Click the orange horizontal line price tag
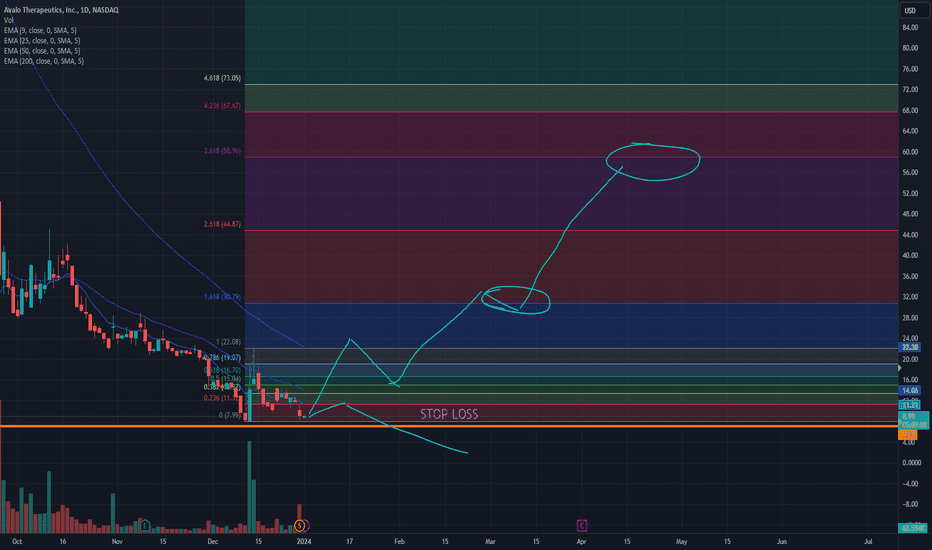Screen dimensions: 932x550 908,435
